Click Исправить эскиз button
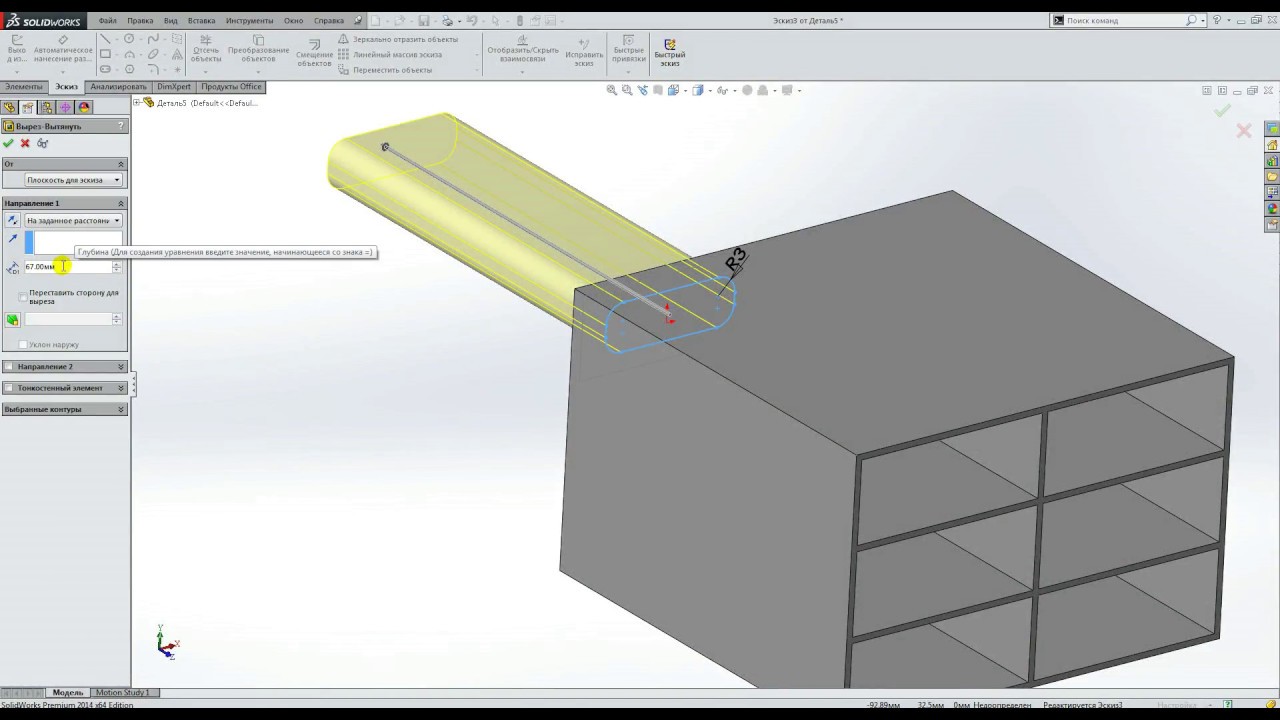This screenshot has width=1280, height=720. point(584,53)
